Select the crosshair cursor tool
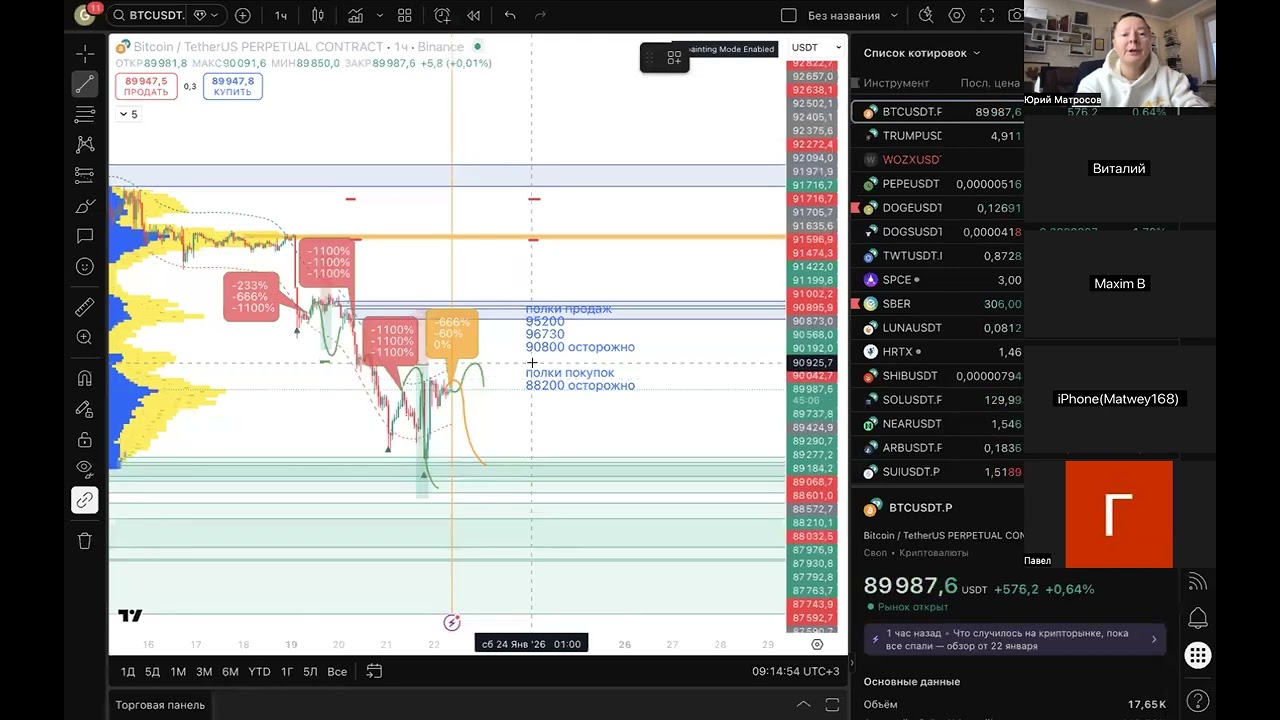 [85, 53]
